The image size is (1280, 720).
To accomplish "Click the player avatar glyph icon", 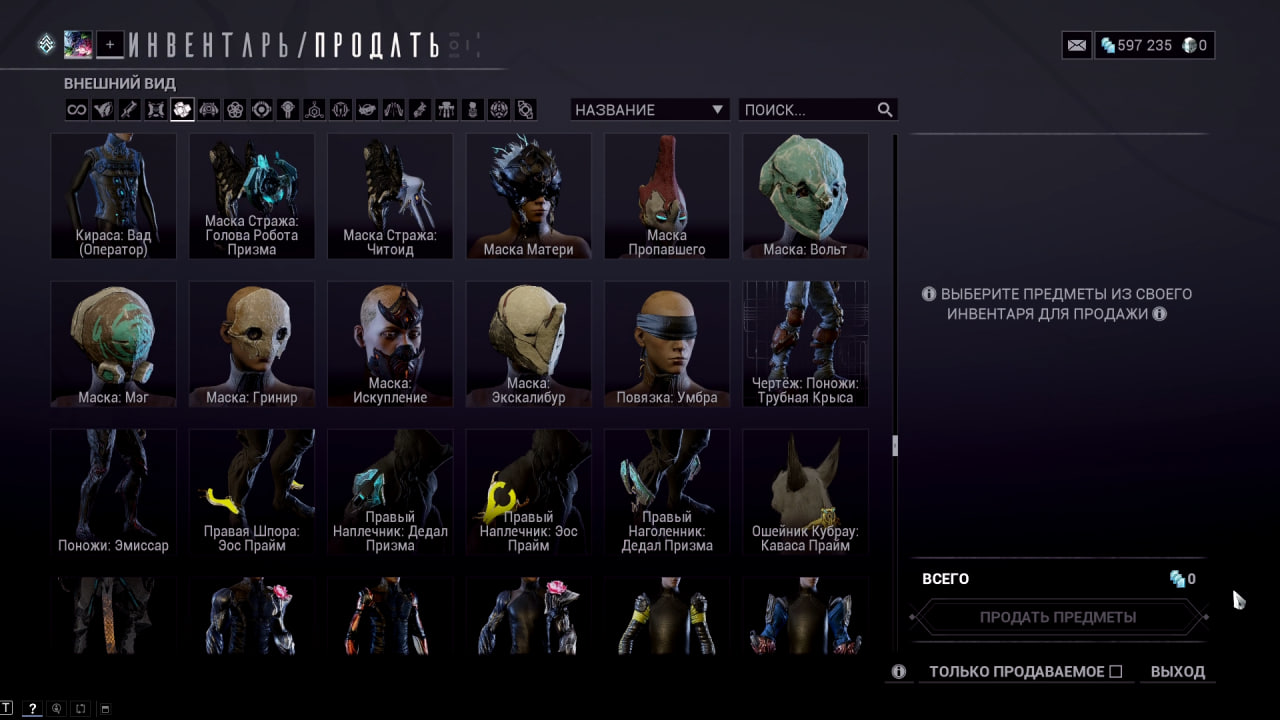I will coord(78,44).
